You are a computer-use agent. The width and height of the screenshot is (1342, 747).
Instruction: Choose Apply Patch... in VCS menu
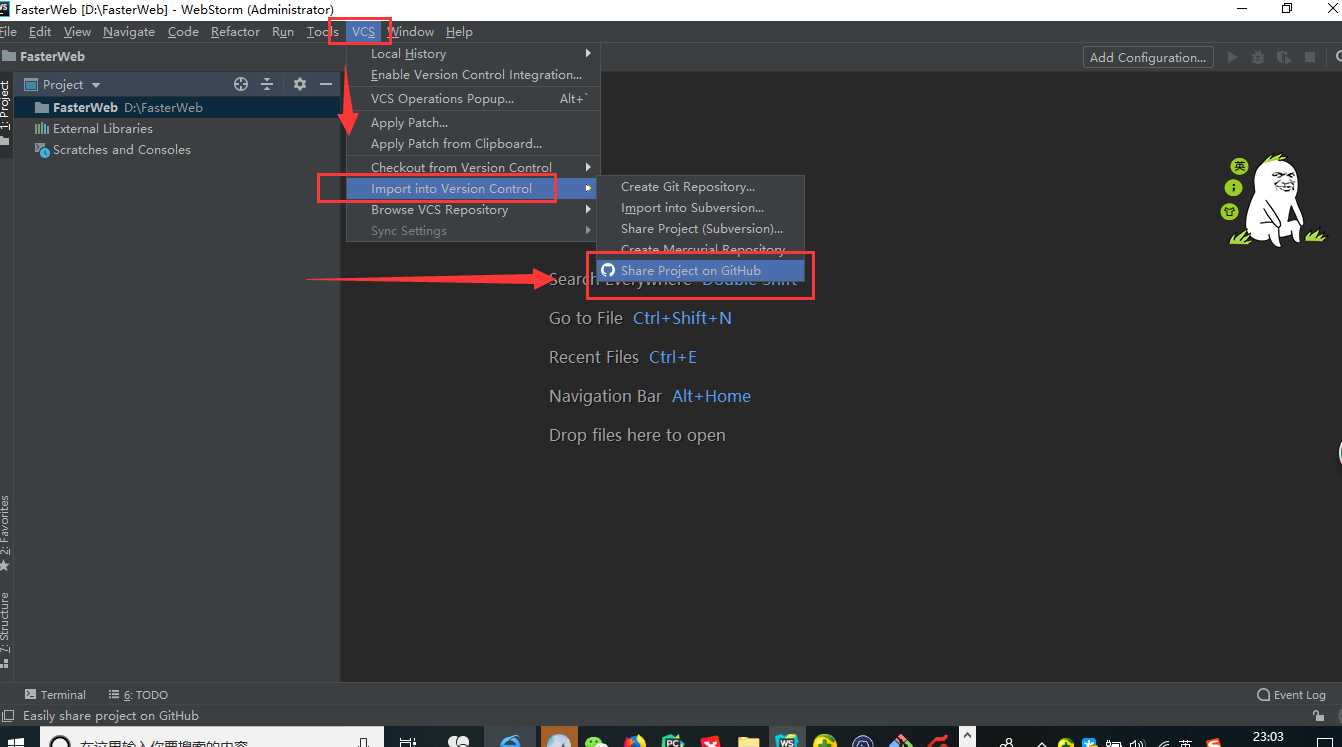coord(473,123)
